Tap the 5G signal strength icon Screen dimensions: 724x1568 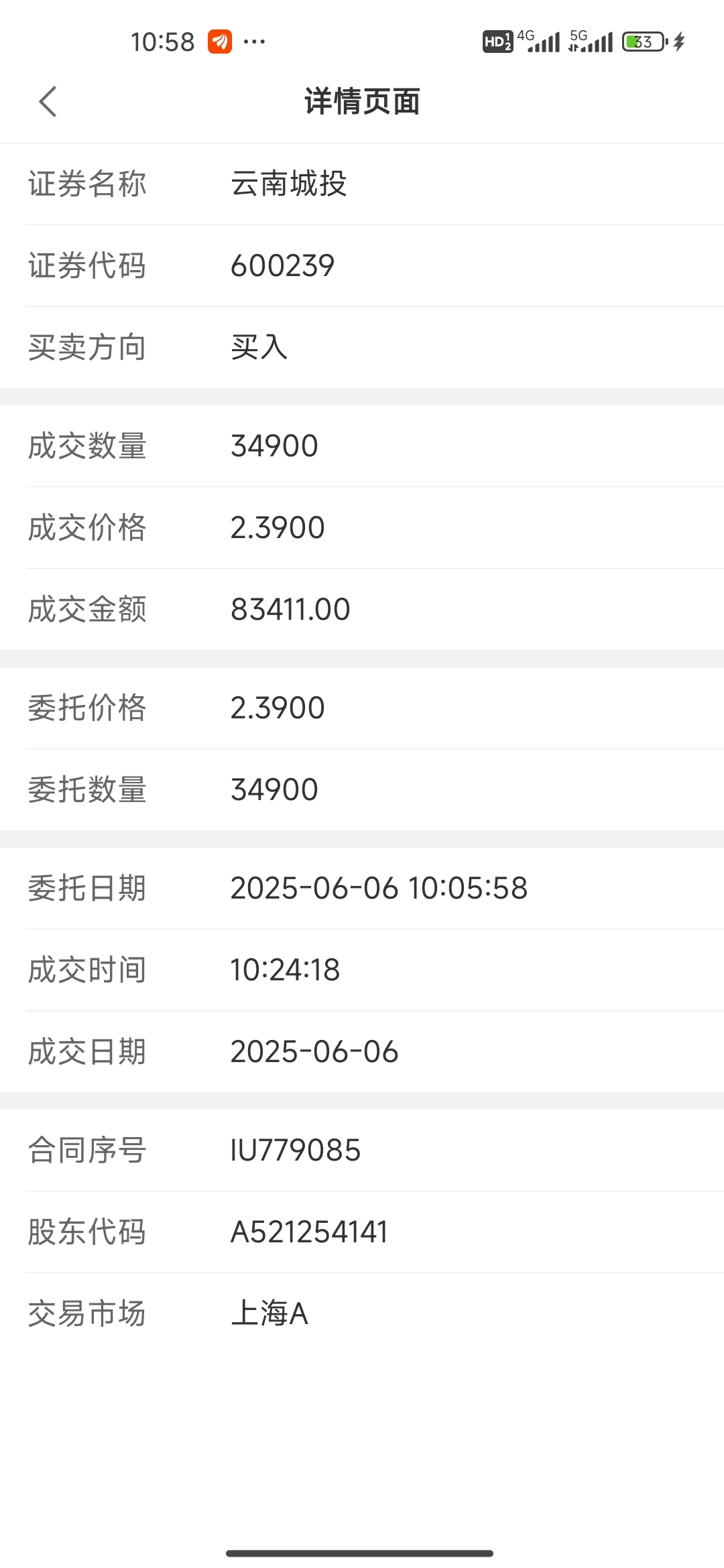point(591,41)
